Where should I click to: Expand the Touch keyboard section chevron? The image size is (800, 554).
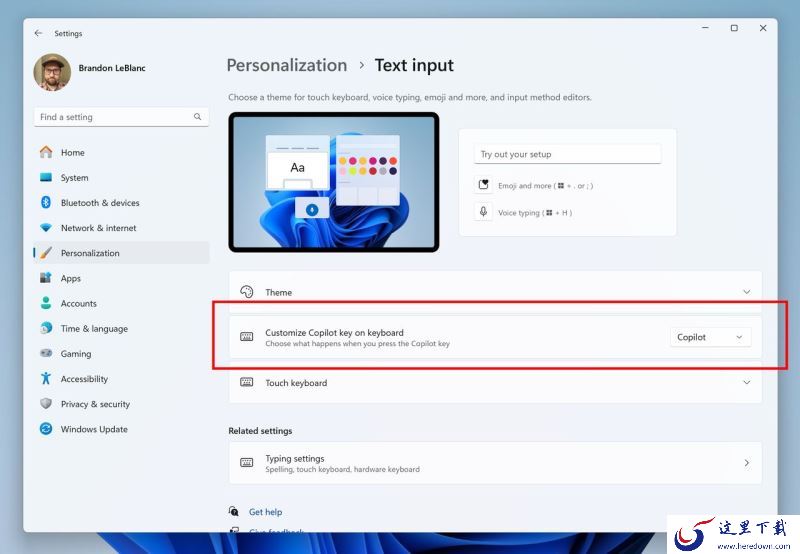click(x=746, y=382)
